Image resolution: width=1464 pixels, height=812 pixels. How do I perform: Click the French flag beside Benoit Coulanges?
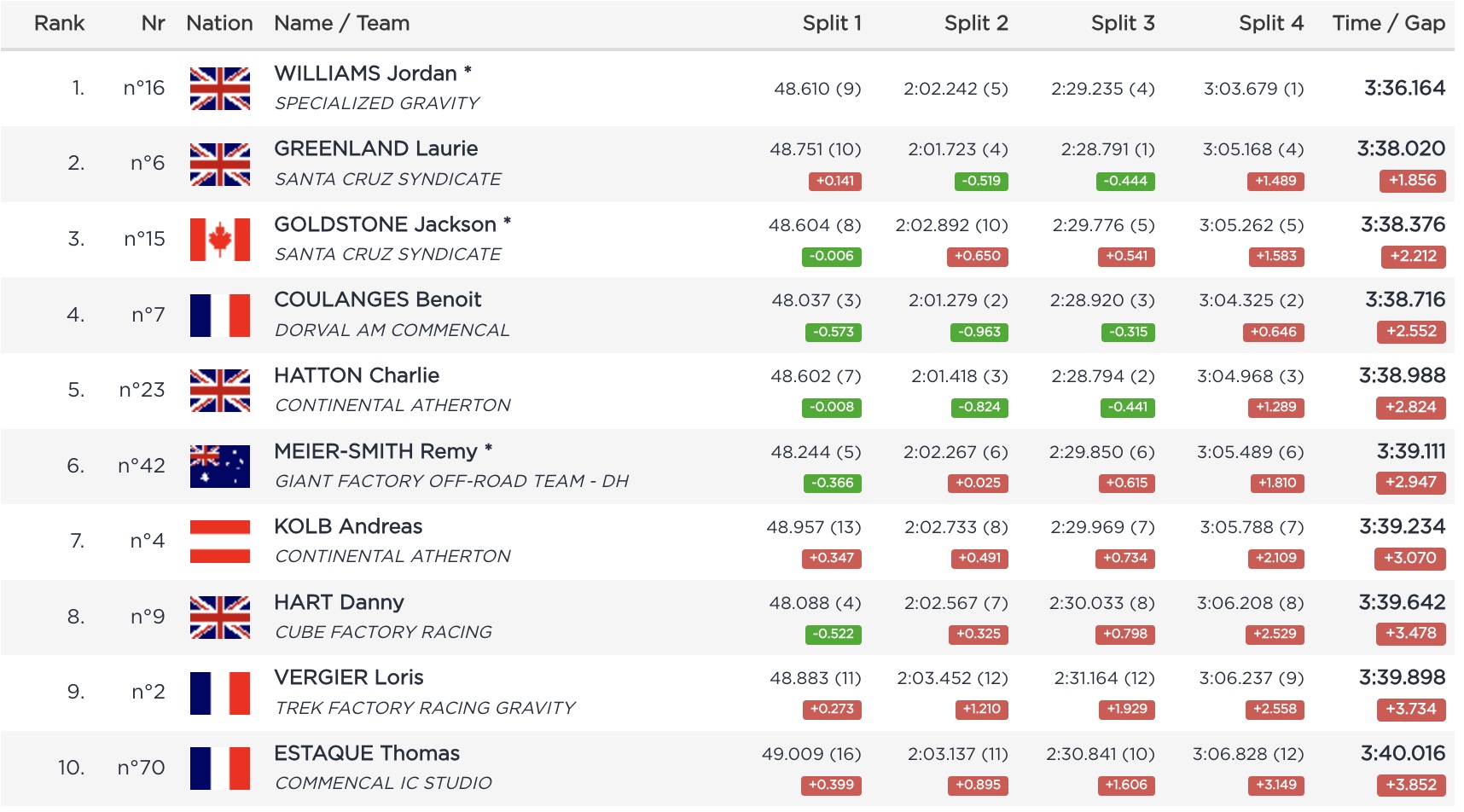point(219,315)
